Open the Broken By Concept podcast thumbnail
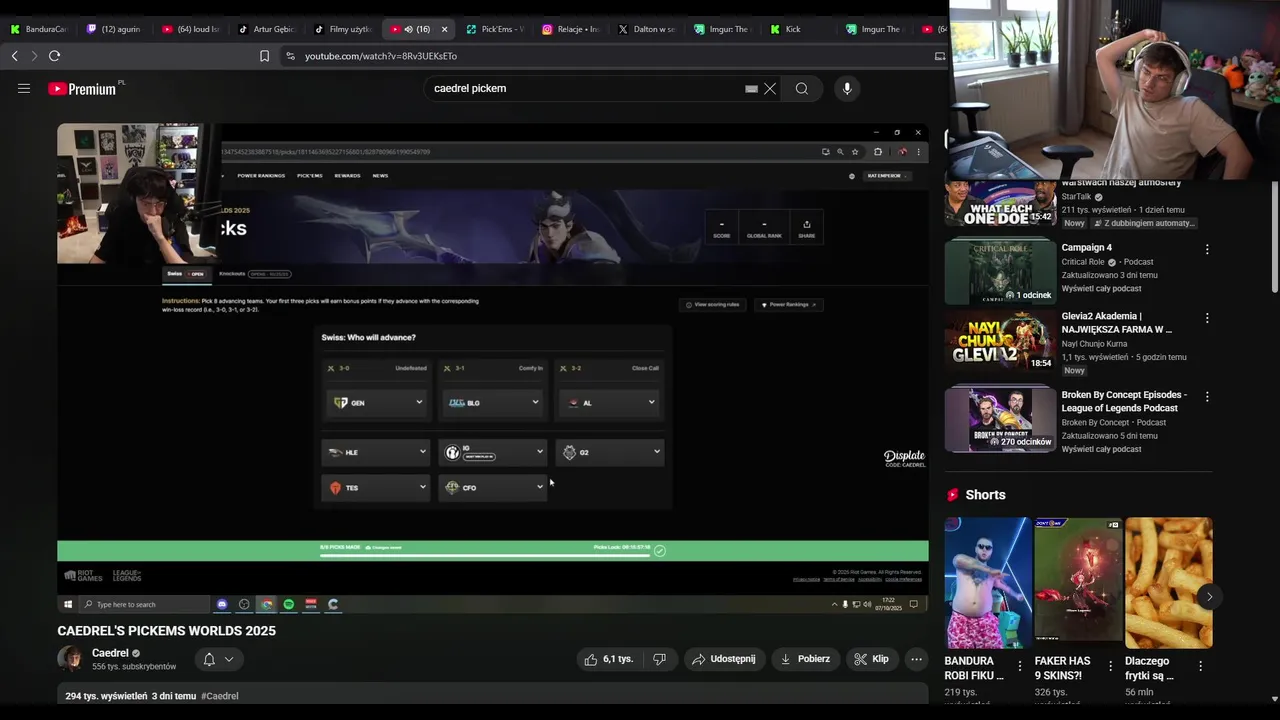This screenshot has width=1280, height=720. [1000, 419]
